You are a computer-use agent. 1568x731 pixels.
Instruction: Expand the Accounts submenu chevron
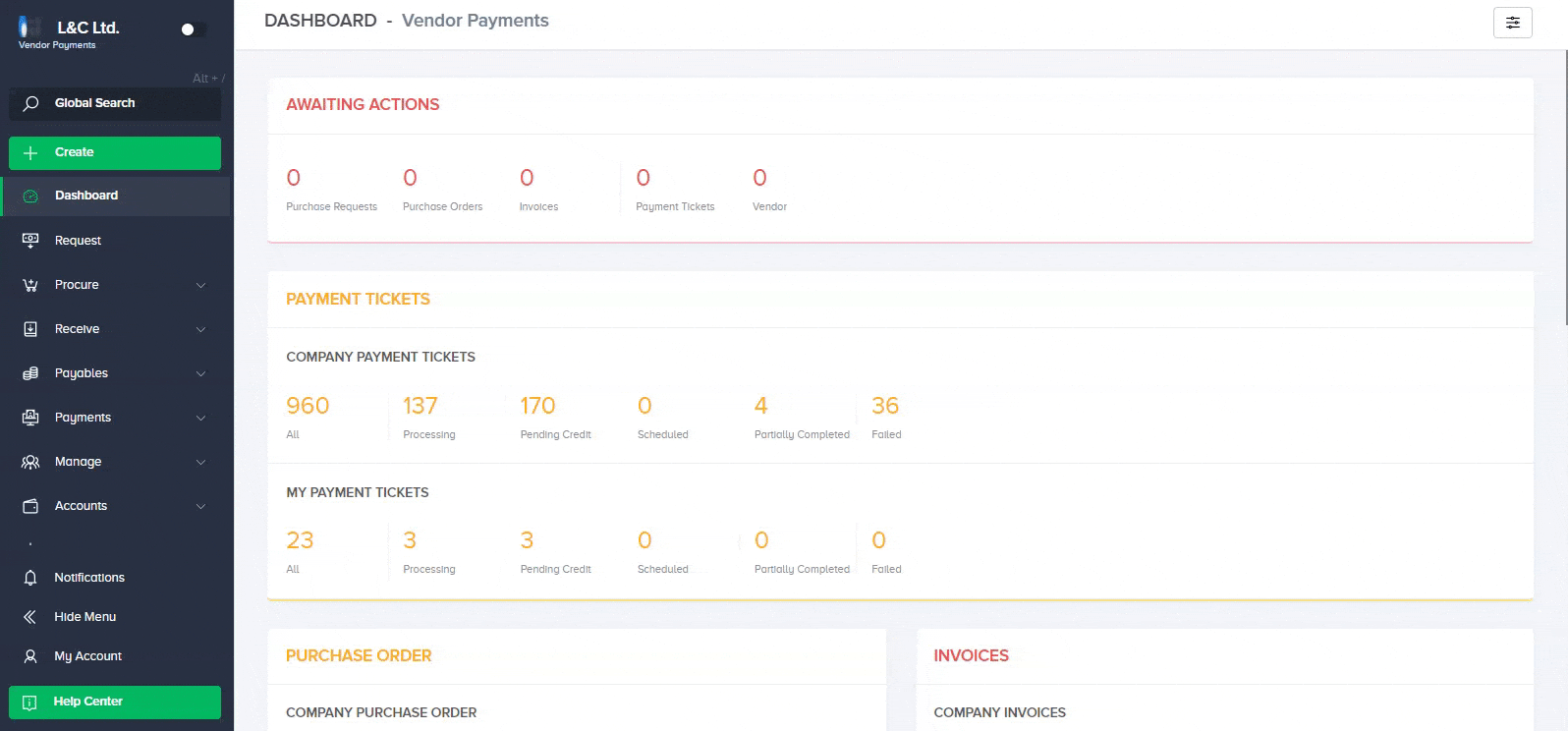coord(200,506)
